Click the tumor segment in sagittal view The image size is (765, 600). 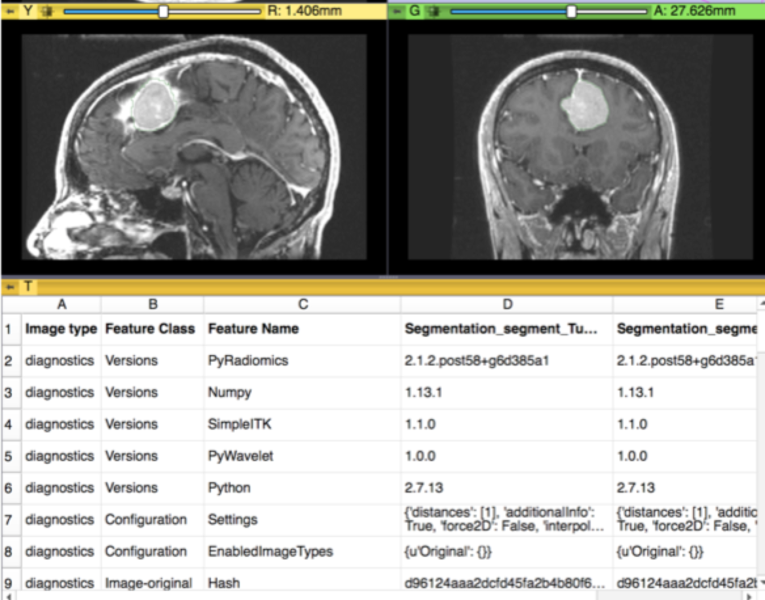coord(154,105)
